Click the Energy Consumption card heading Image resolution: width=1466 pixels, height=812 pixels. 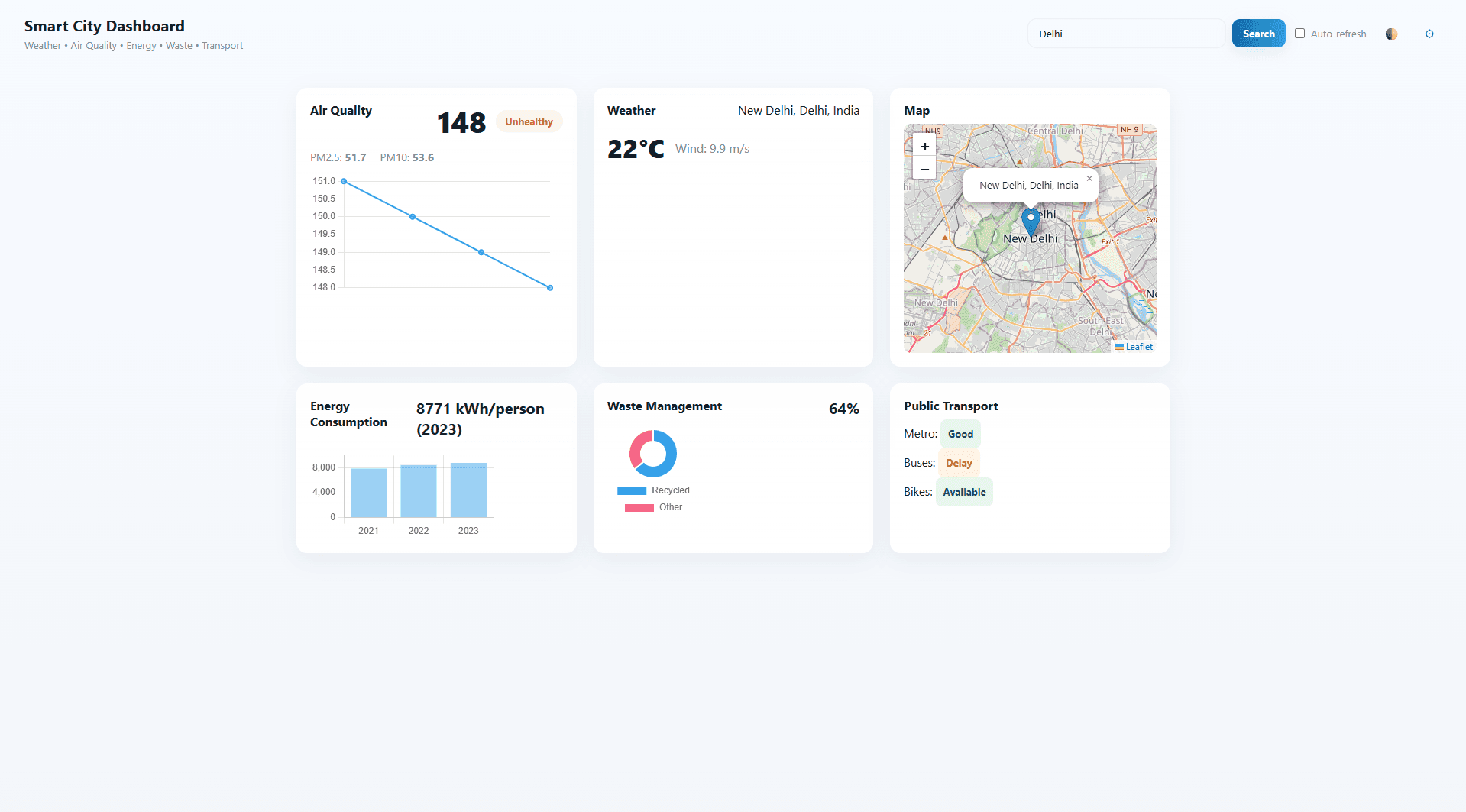pos(348,414)
